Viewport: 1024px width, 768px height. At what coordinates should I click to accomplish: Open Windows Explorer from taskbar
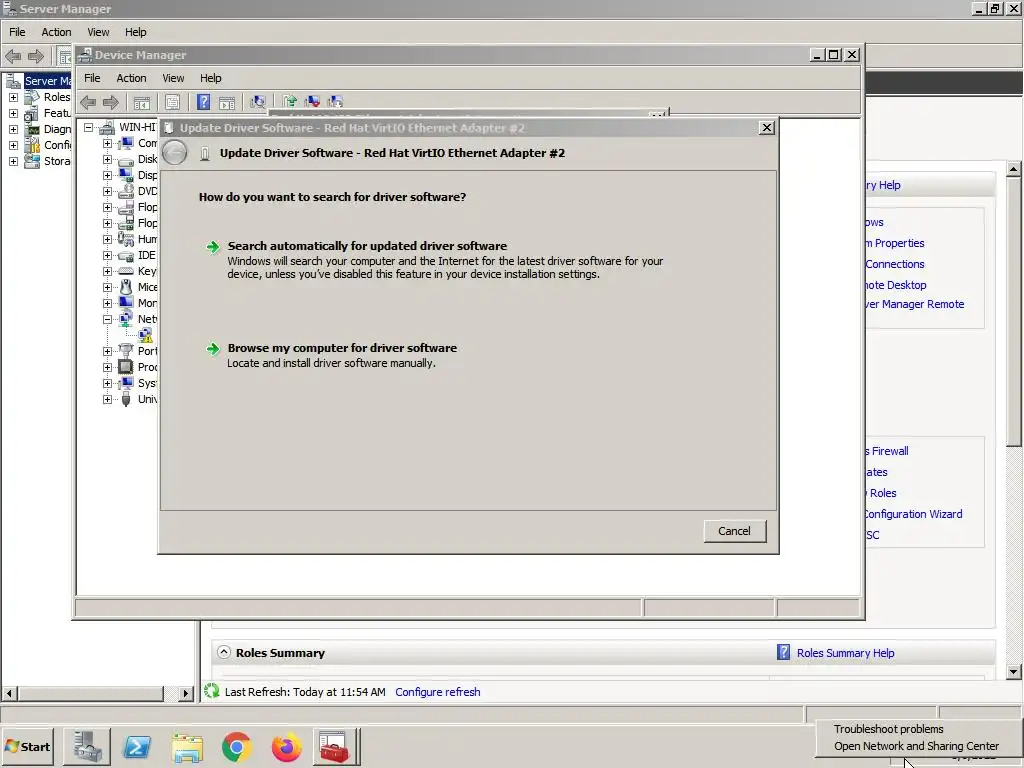point(187,747)
